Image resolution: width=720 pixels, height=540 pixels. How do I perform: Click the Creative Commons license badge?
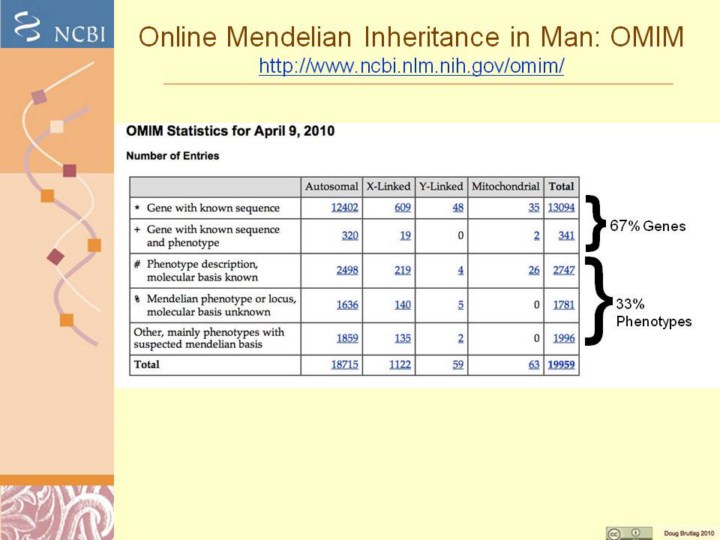[x=628, y=532]
